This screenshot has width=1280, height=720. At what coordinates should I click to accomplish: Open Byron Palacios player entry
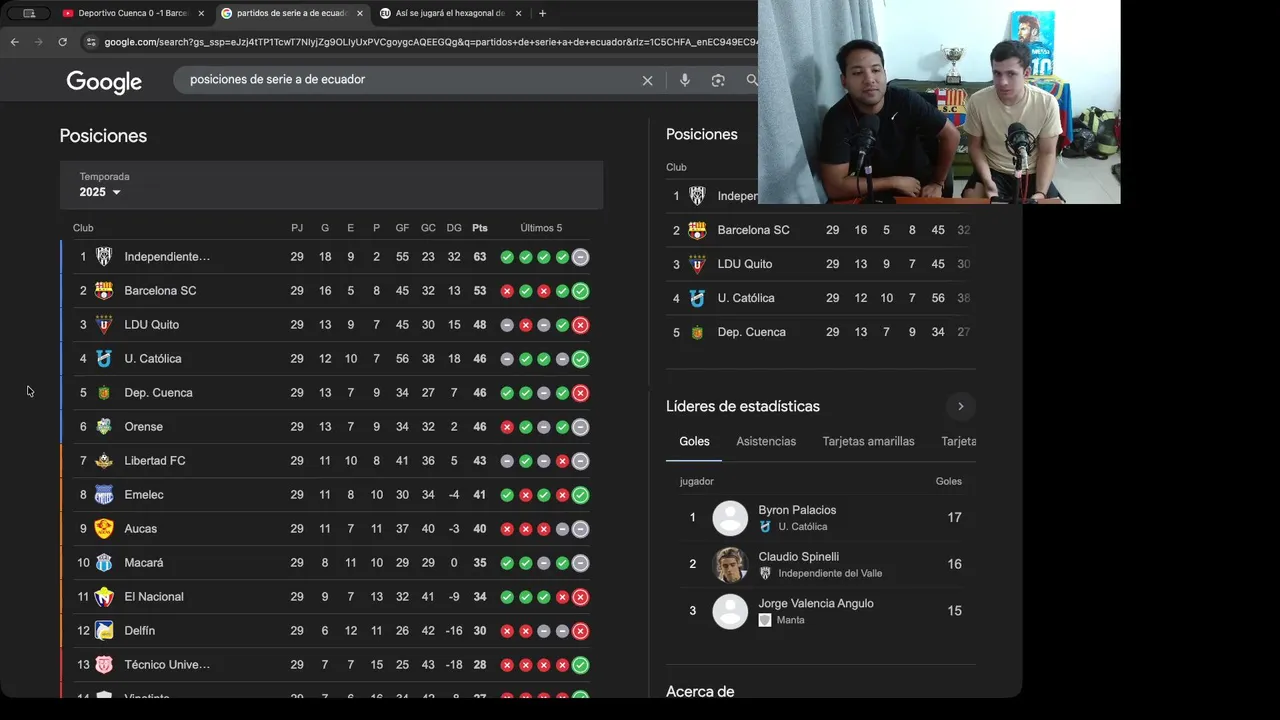821,518
